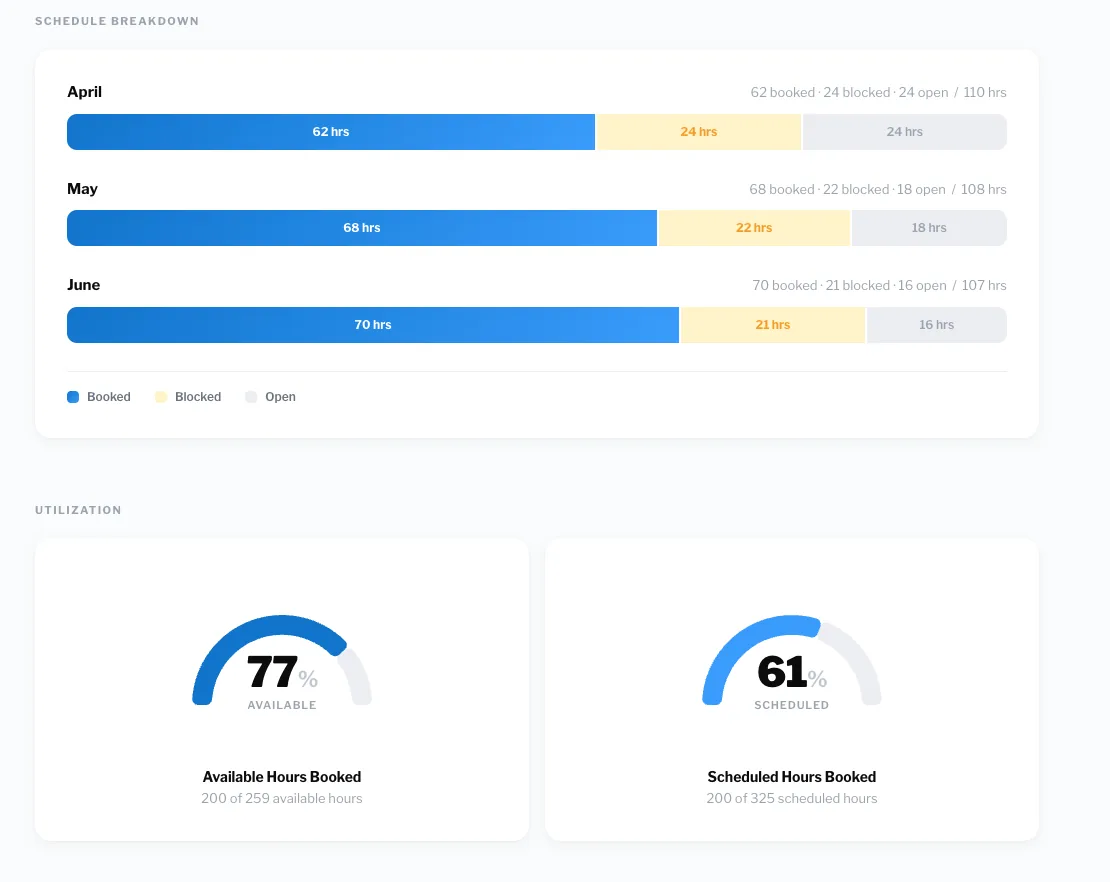Click May summary '68 booked · 22 blocked' text

(819, 190)
